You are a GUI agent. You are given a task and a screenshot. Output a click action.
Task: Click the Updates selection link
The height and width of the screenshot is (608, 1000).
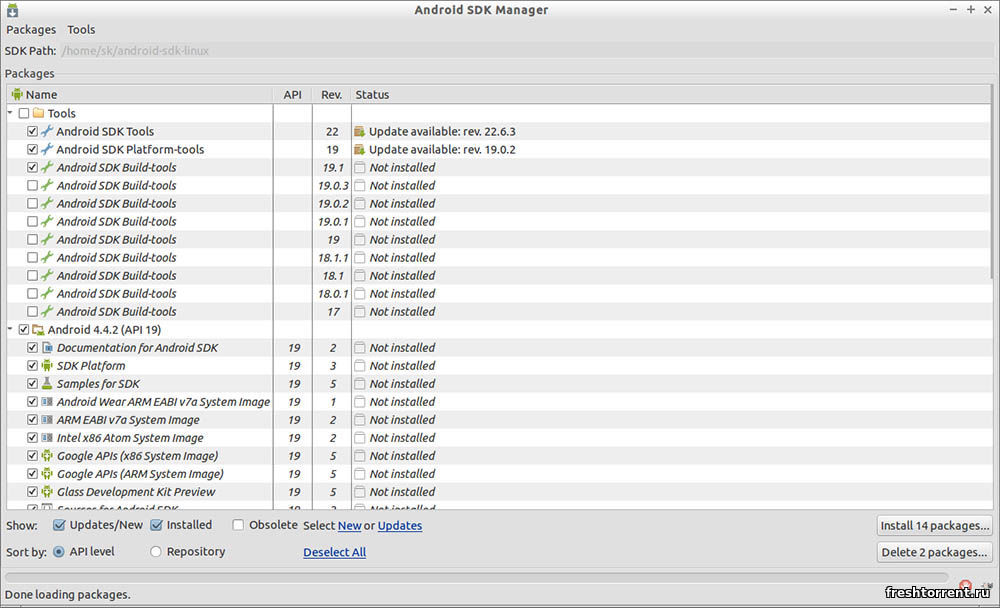[400, 526]
